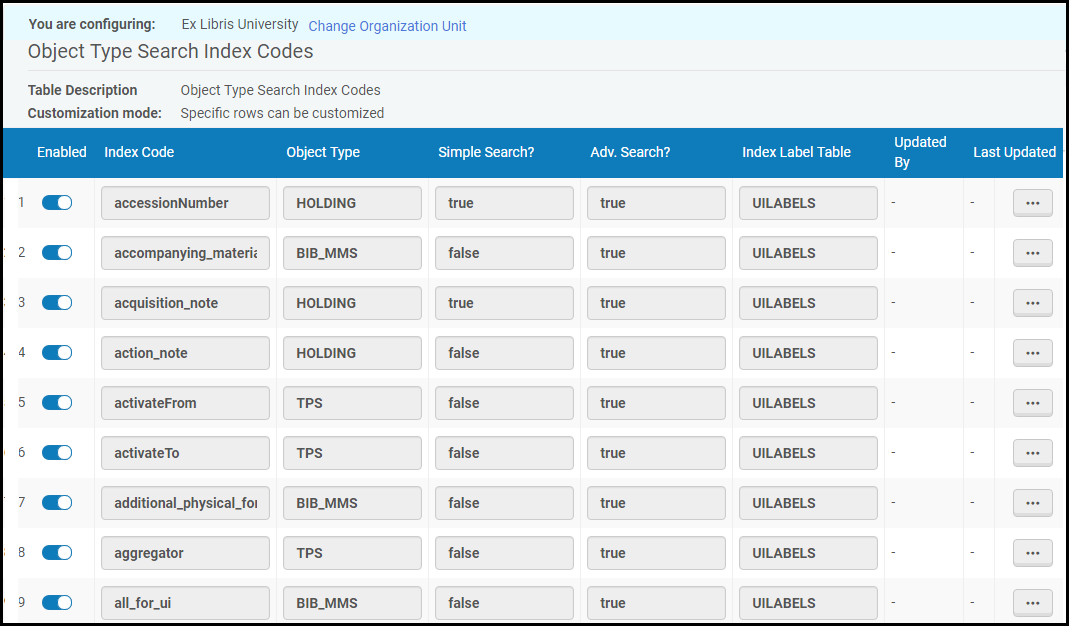Toggle the activateTo enabled switch
1069x626 pixels.
(57, 452)
